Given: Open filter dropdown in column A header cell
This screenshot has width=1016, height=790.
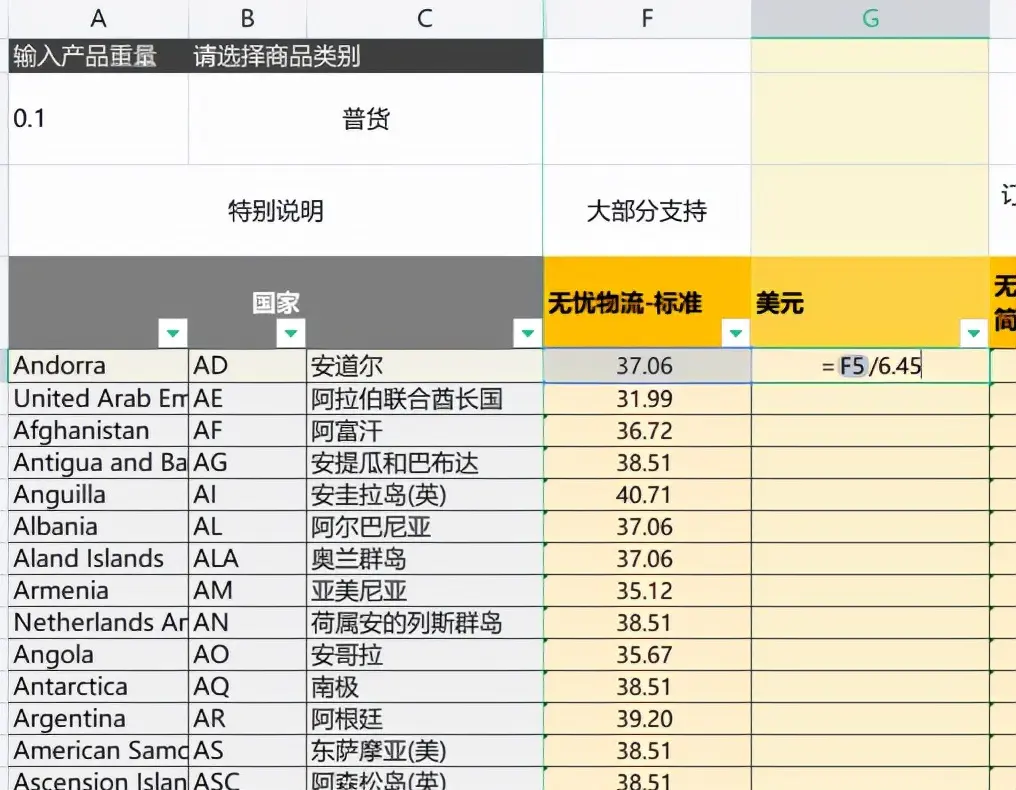Looking at the screenshot, I should pyautogui.click(x=174, y=333).
